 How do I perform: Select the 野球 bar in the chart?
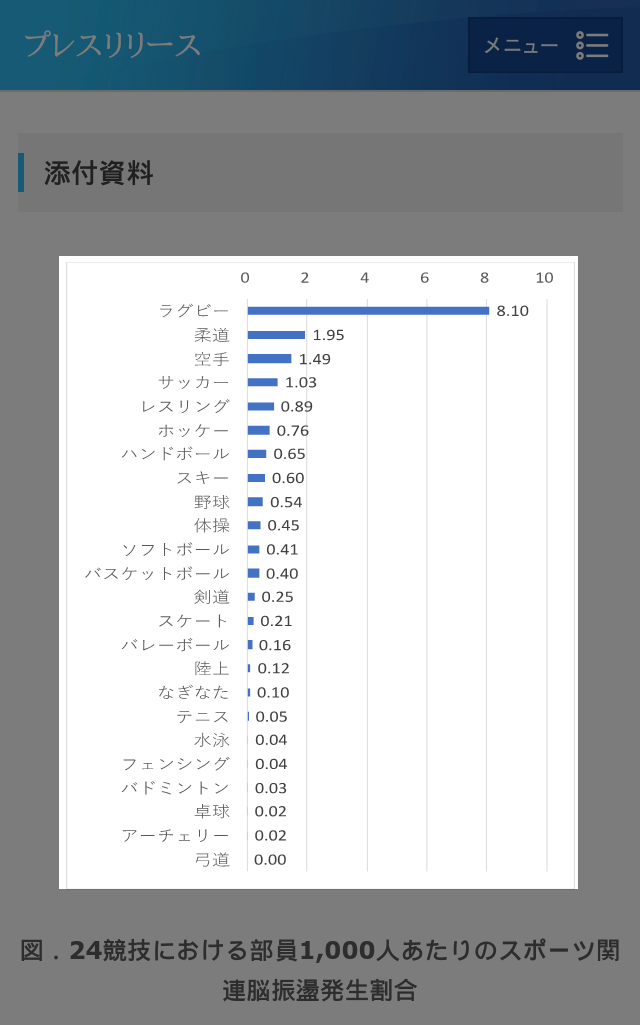point(255,502)
